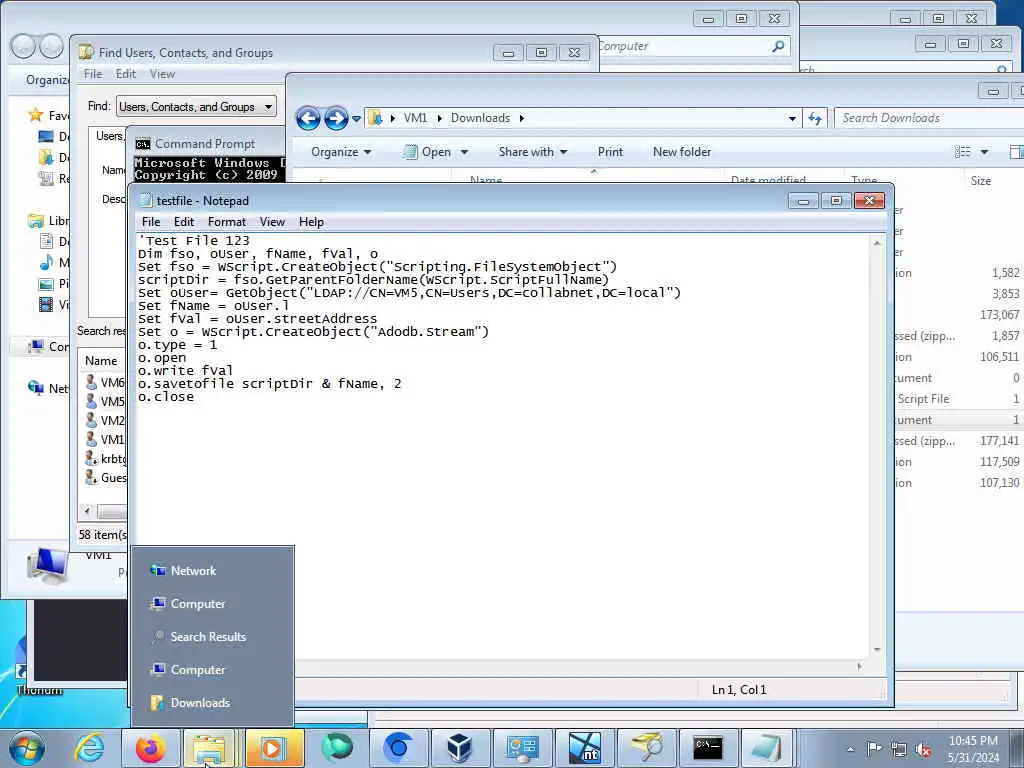This screenshot has width=1024, height=768.
Task: Click VM1 breadcrumb in address bar
Action: point(415,118)
